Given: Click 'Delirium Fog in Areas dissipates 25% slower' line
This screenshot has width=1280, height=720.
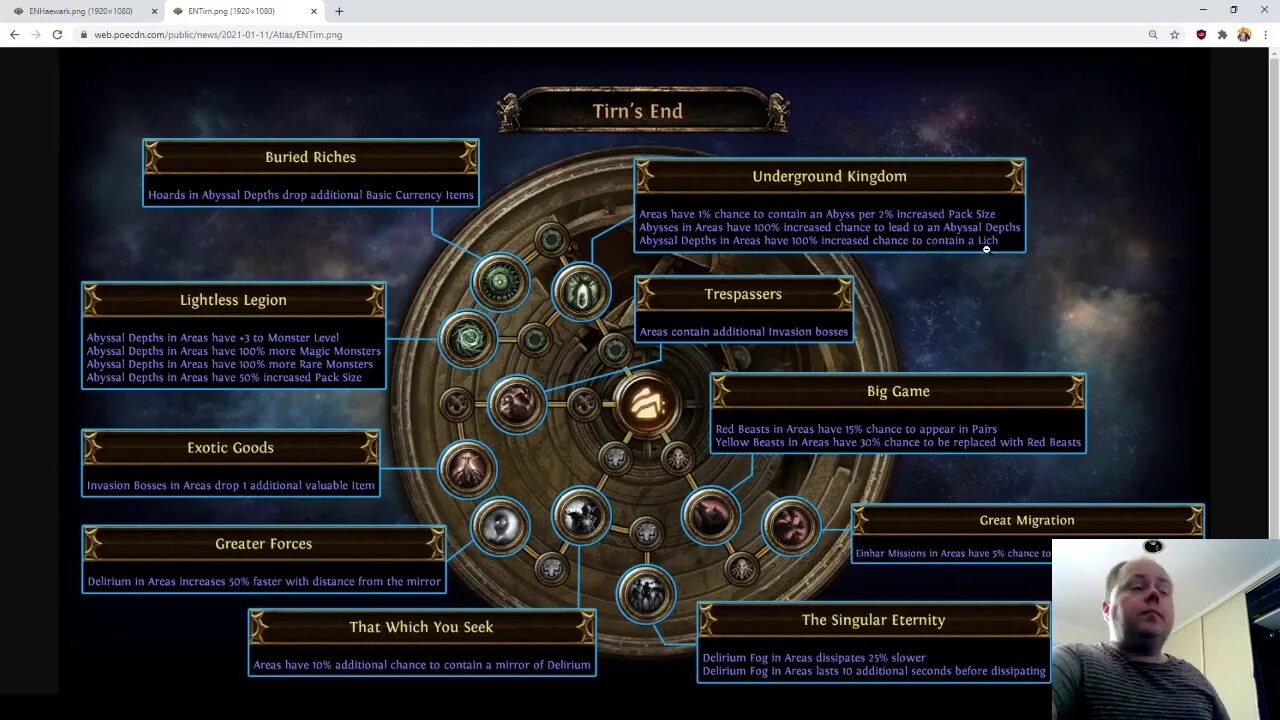Looking at the screenshot, I should click(x=814, y=658).
